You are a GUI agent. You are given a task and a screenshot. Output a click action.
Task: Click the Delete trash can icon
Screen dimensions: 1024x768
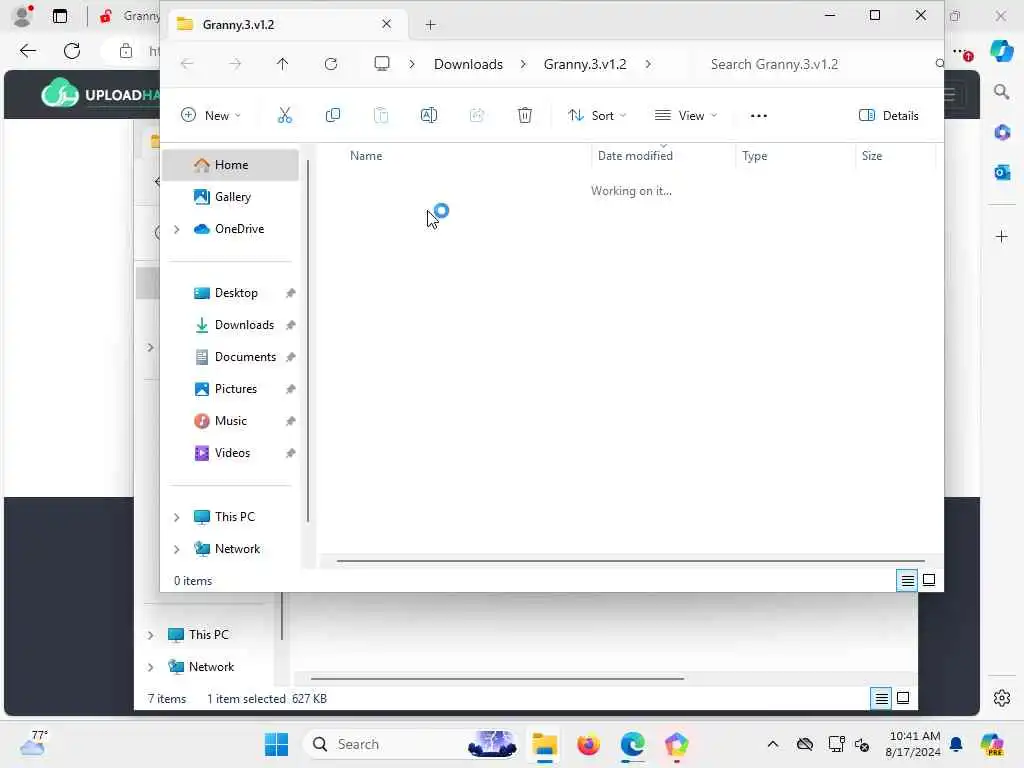pos(524,116)
